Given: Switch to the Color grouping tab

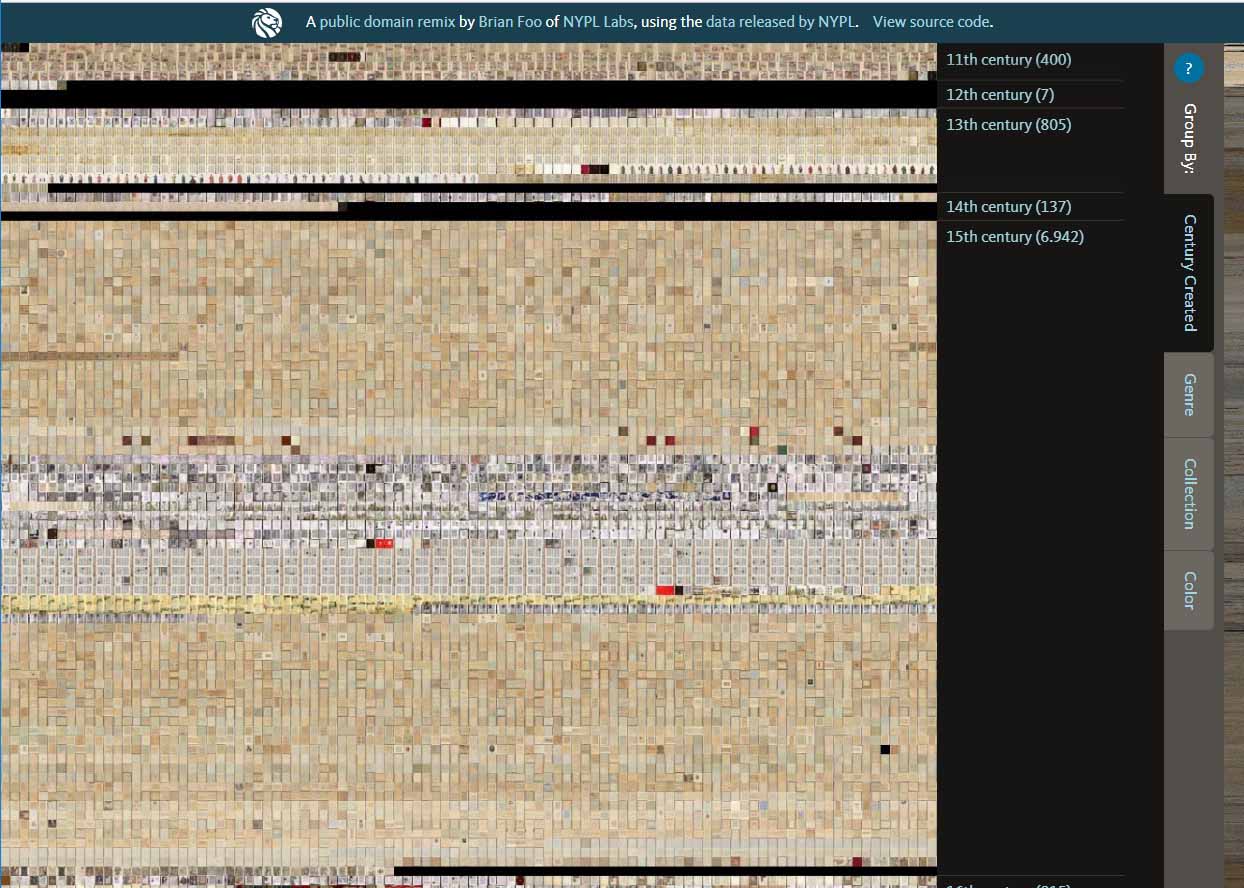Looking at the screenshot, I should (x=1189, y=590).
